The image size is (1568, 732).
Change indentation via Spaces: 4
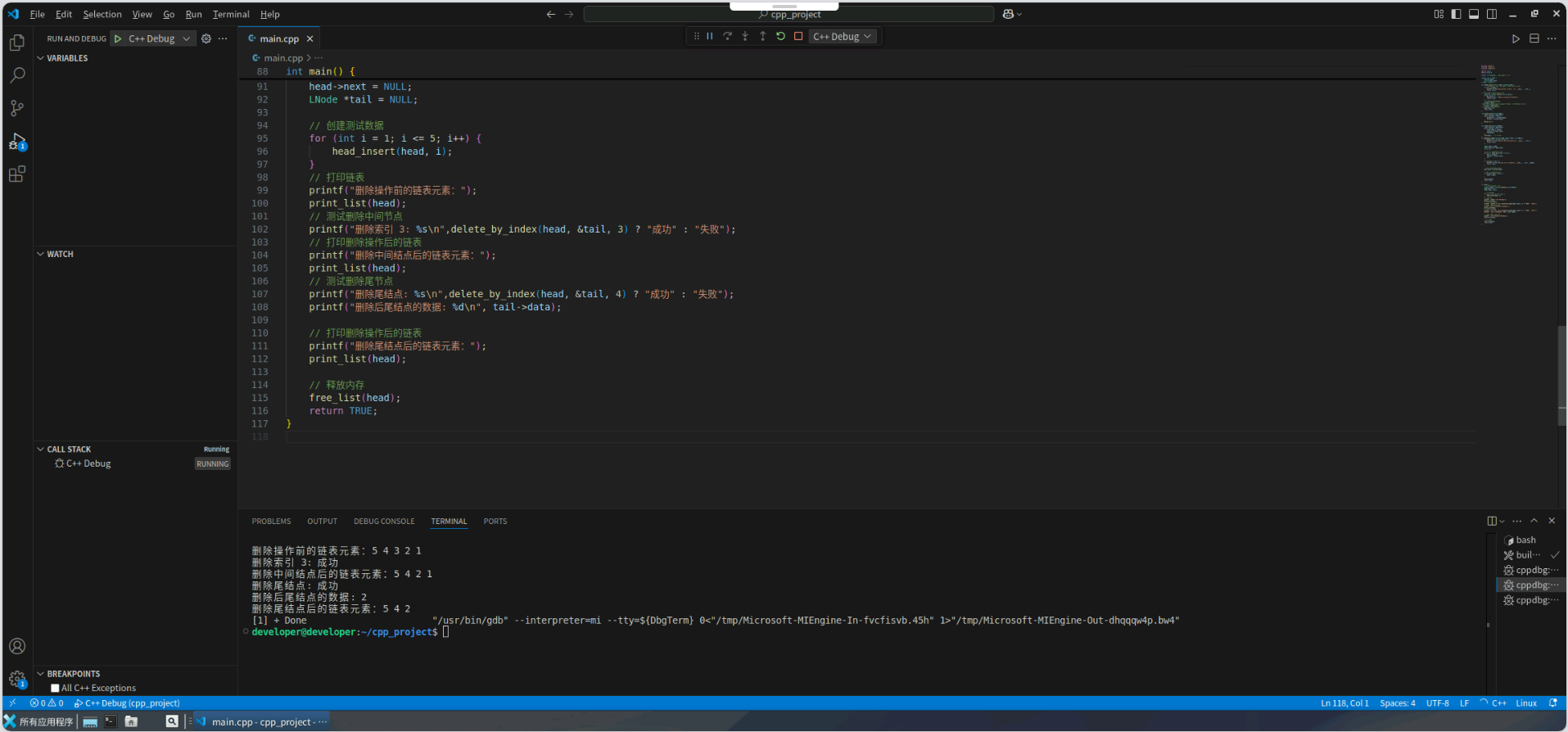pos(1397,703)
